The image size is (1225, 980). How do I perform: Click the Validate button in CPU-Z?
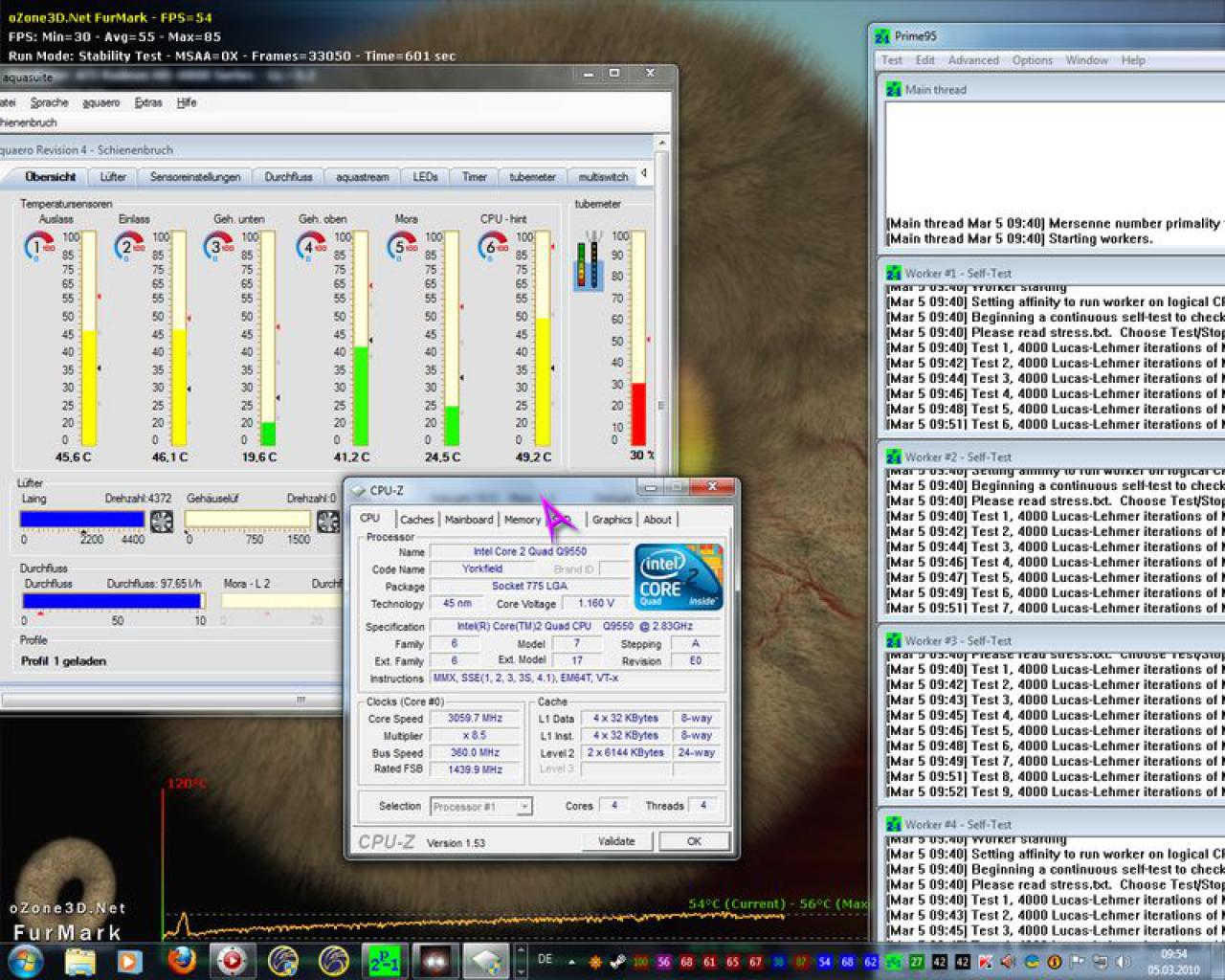tap(616, 841)
